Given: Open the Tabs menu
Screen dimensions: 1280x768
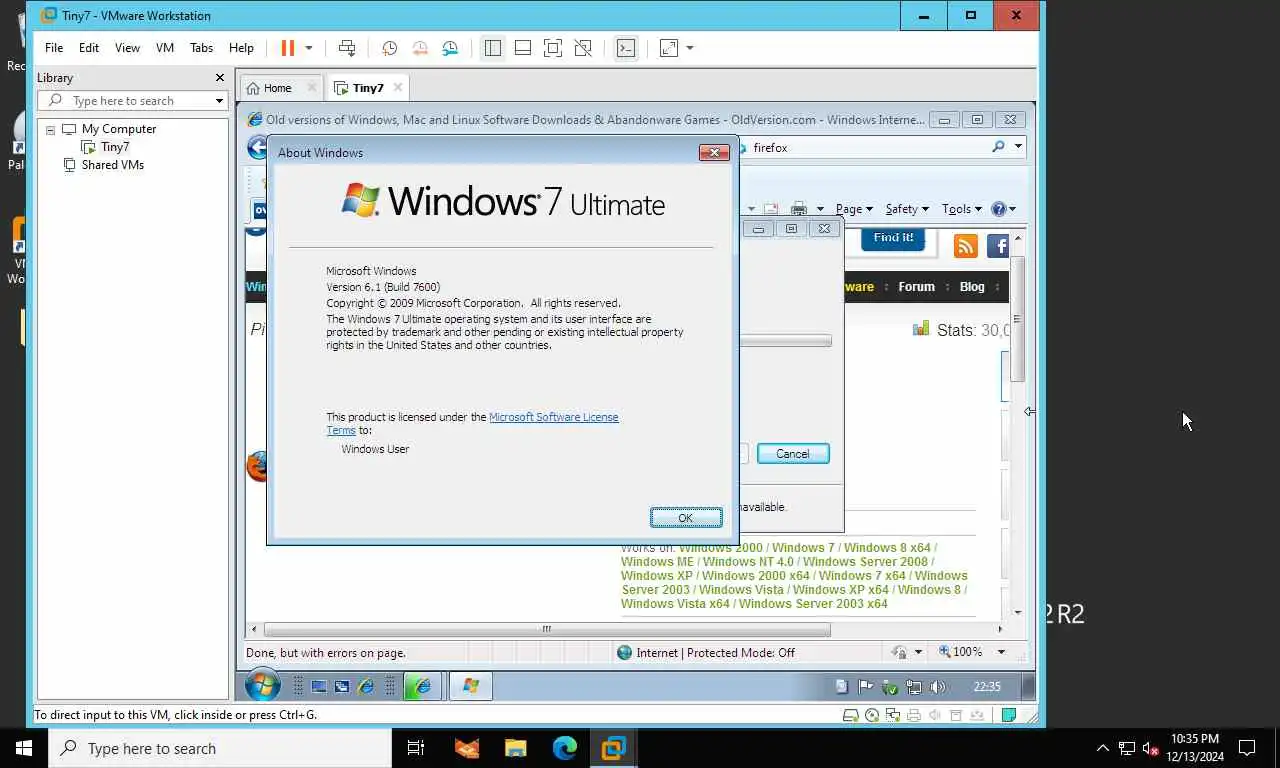Looking at the screenshot, I should [x=201, y=48].
